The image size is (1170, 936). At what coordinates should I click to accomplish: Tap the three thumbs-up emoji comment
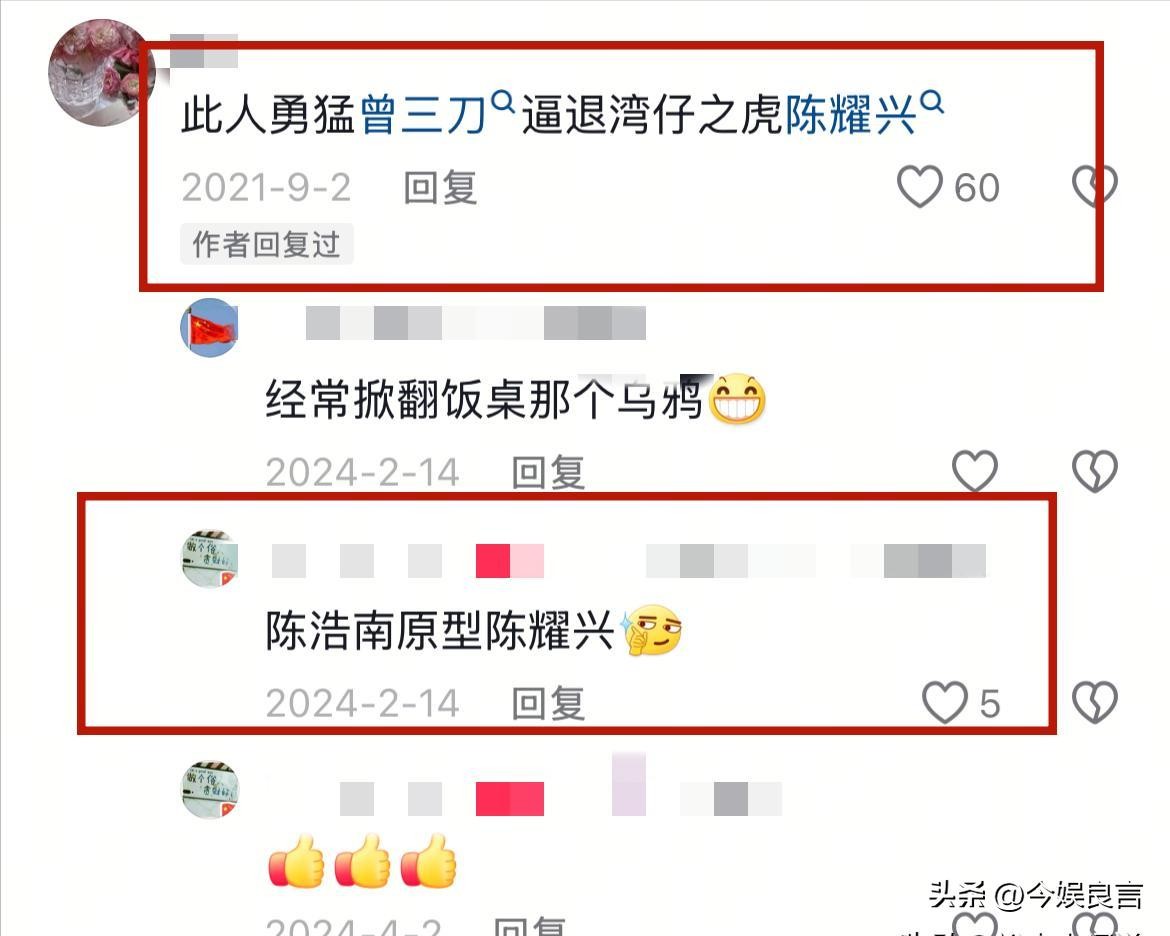363,861
